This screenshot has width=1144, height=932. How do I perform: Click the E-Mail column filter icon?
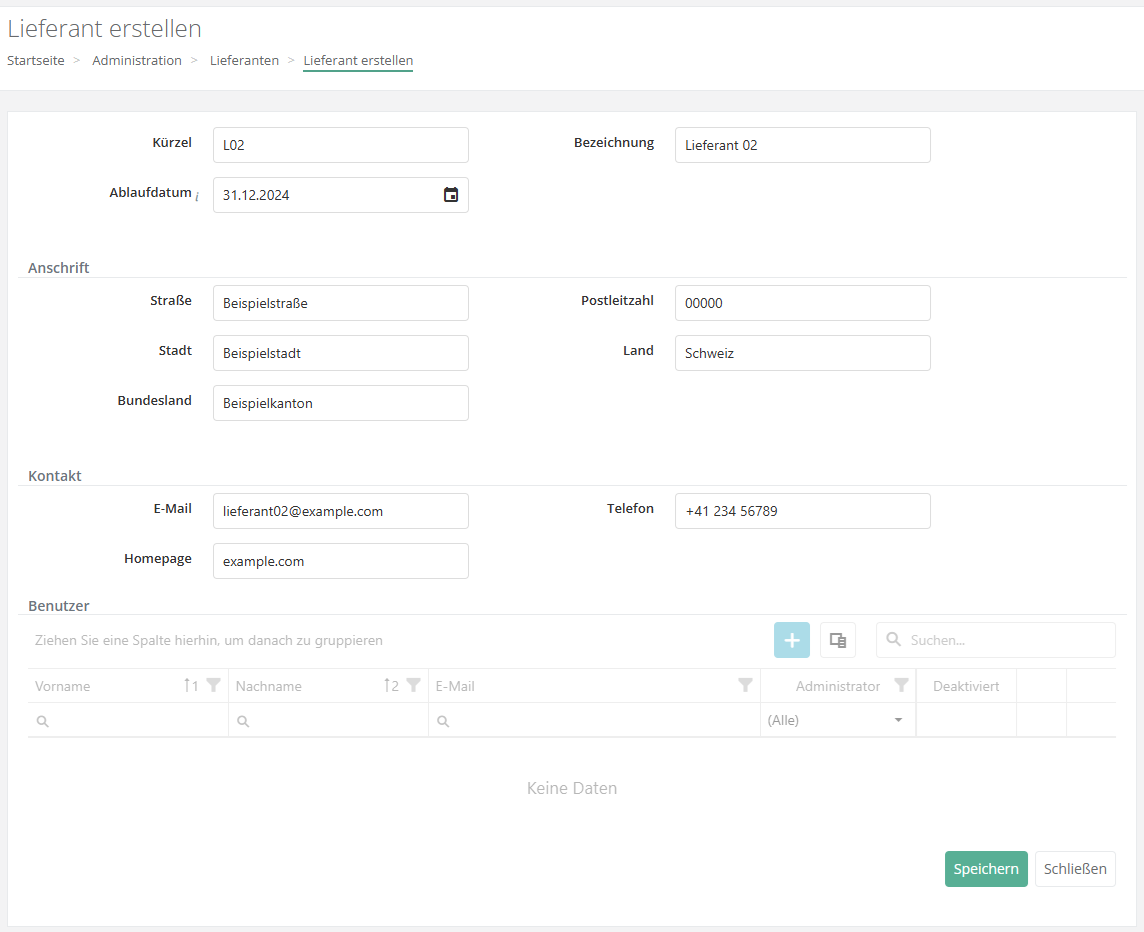click(745, 686)
